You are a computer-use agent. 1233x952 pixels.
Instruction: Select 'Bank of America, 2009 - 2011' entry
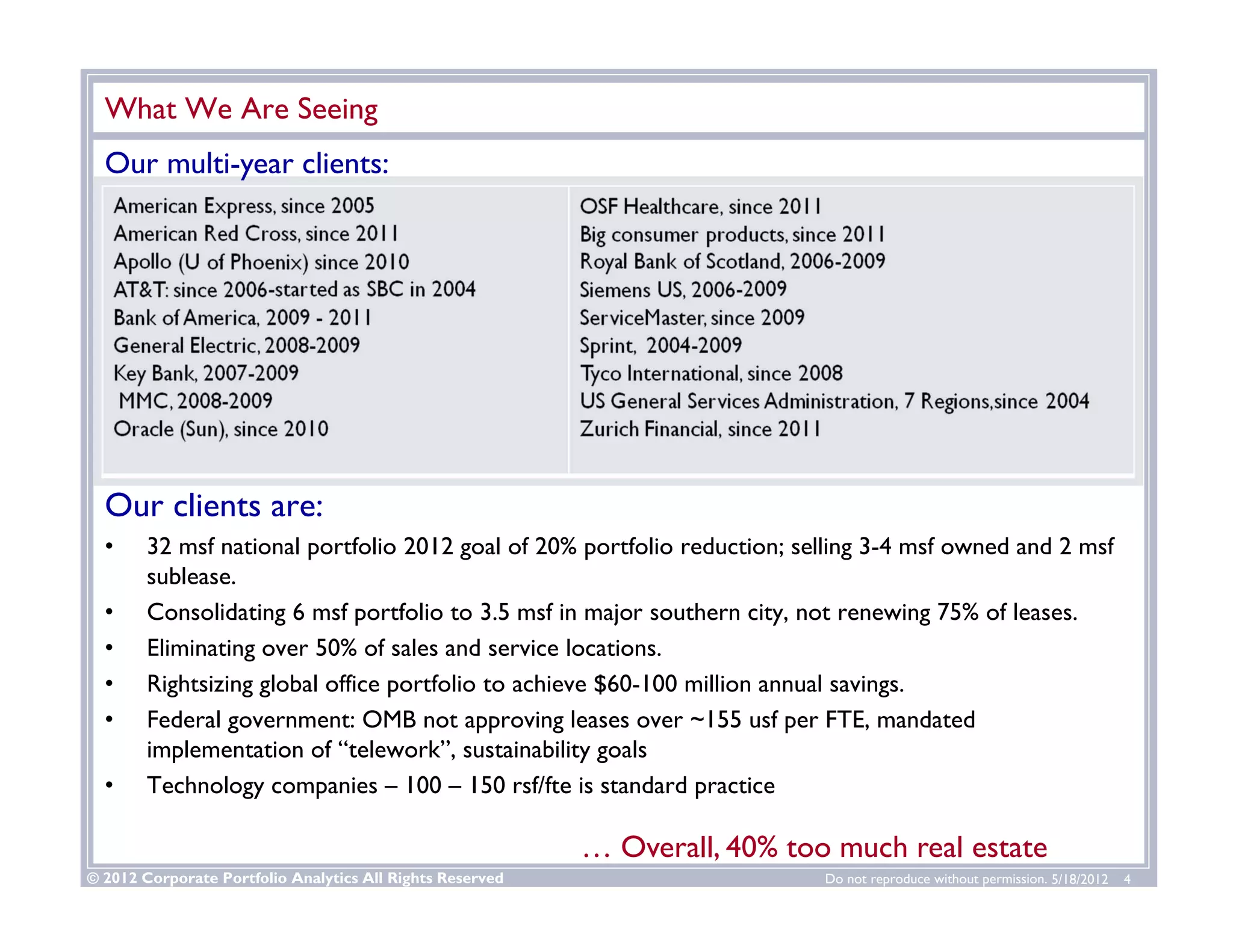(242, 317)
